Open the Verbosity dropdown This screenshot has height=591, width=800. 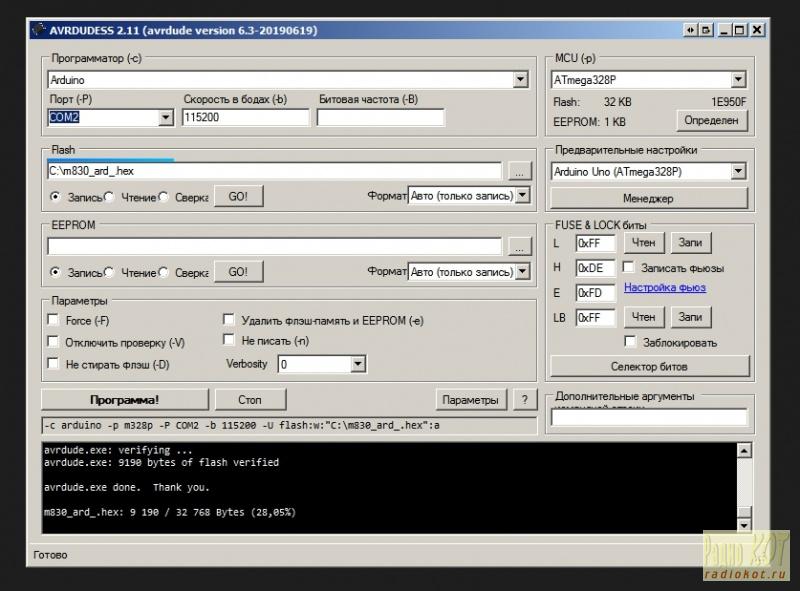[x=358, y=364]
